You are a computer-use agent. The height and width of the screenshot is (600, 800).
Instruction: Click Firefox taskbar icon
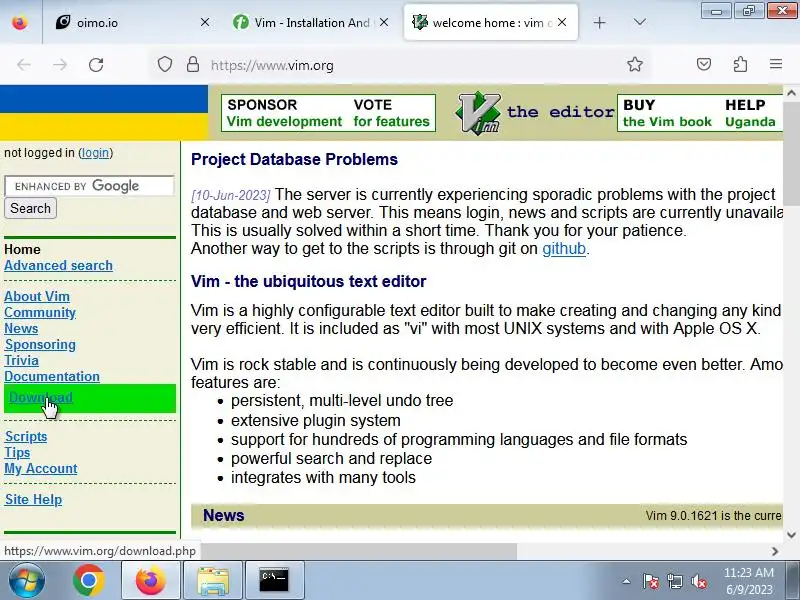point(151,580)
